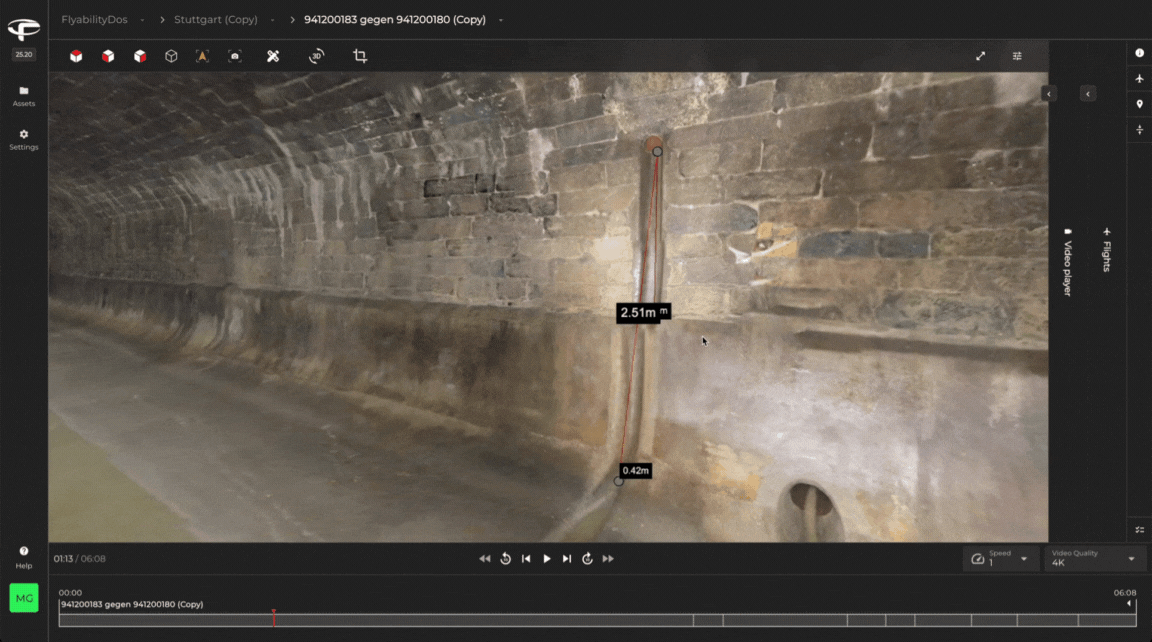Image resolution: width=1152 pixels, height=642 pixels.
Task: Click the MG user avatar button
Action: (24, 598)
